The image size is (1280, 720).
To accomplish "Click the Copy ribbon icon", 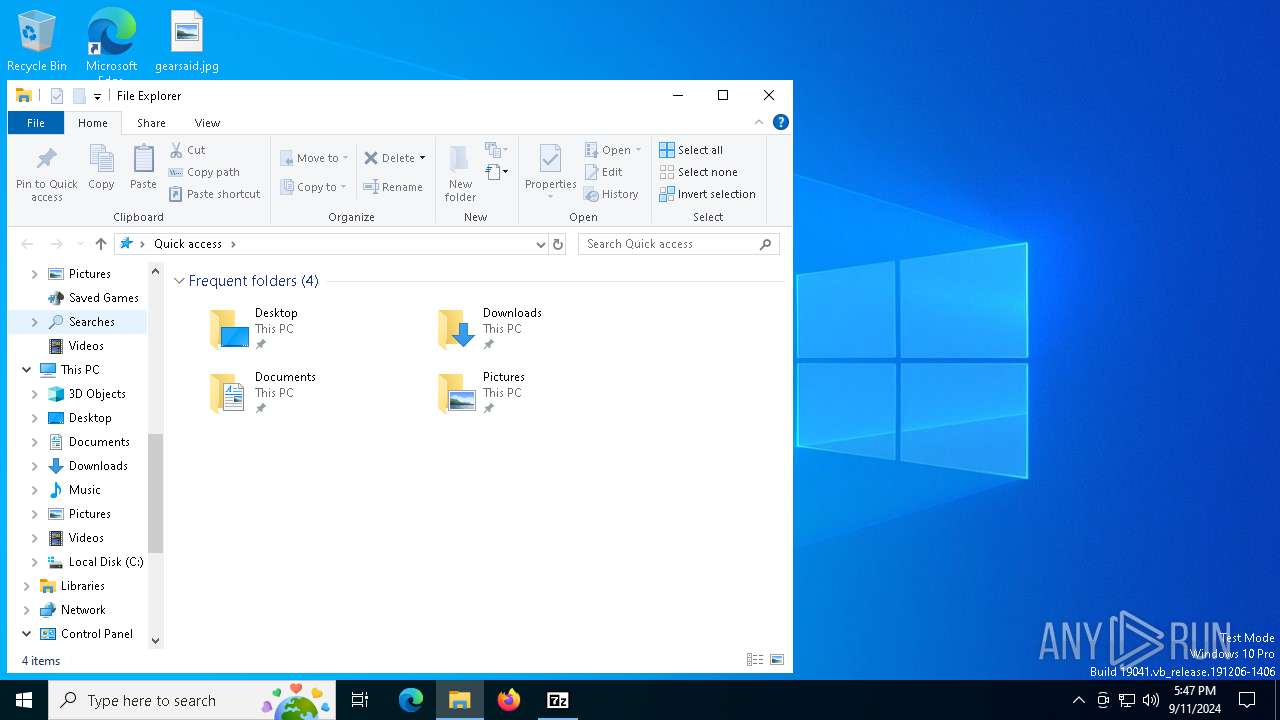I will [101, 167].
